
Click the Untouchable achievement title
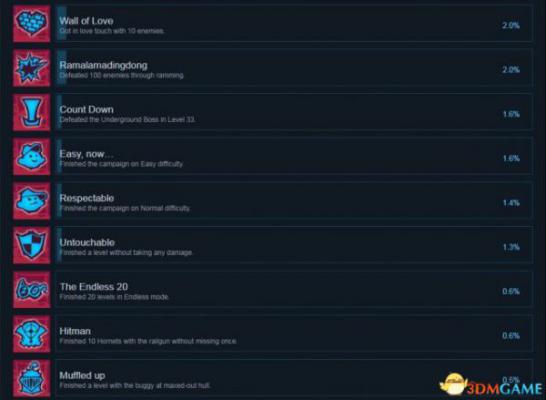87,242
